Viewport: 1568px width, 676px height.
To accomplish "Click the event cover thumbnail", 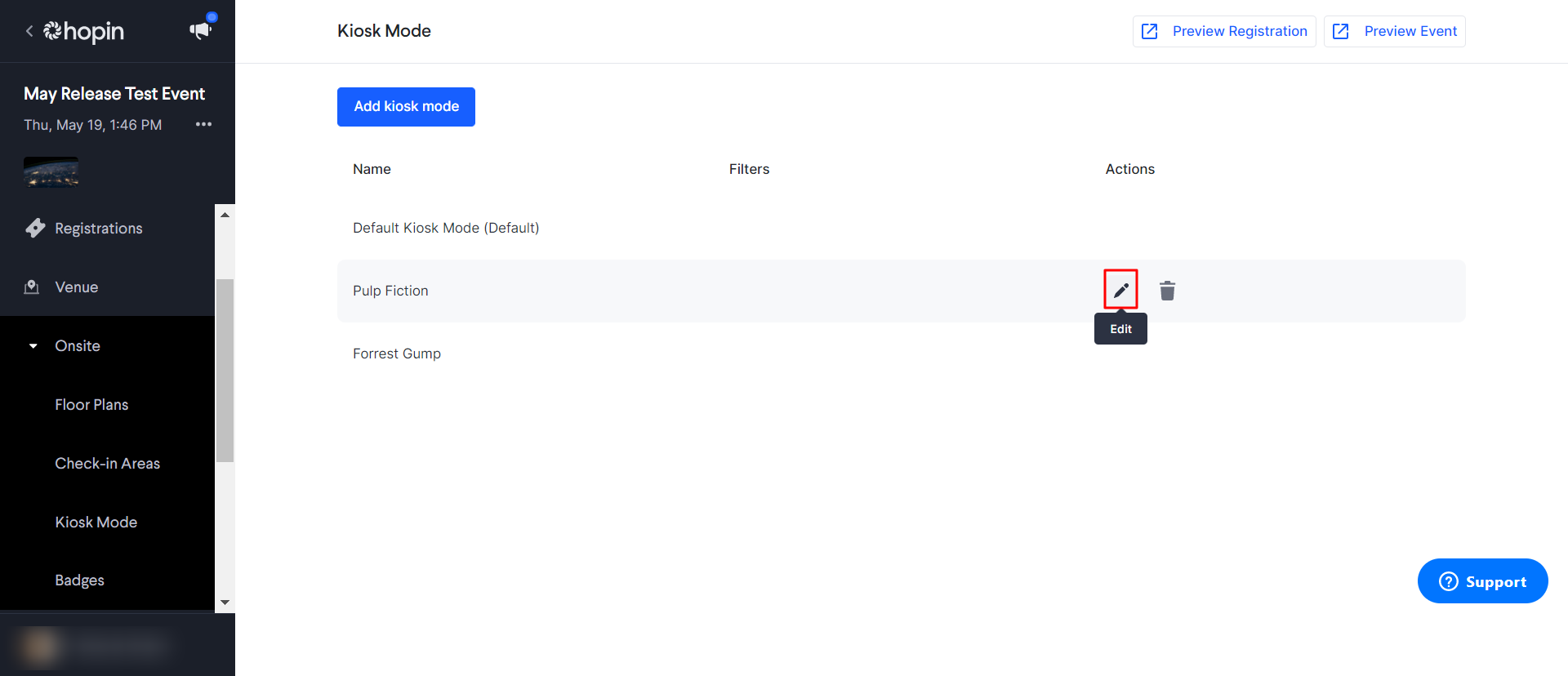I will coord(51,172).
